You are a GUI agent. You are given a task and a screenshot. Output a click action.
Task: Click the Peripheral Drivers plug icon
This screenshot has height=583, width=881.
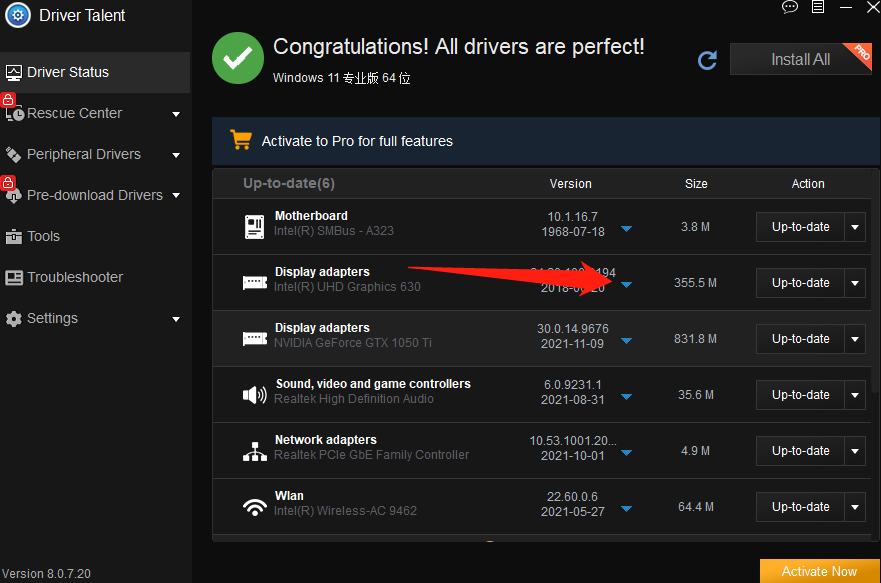pyautogui.click(x=13, y=154)
